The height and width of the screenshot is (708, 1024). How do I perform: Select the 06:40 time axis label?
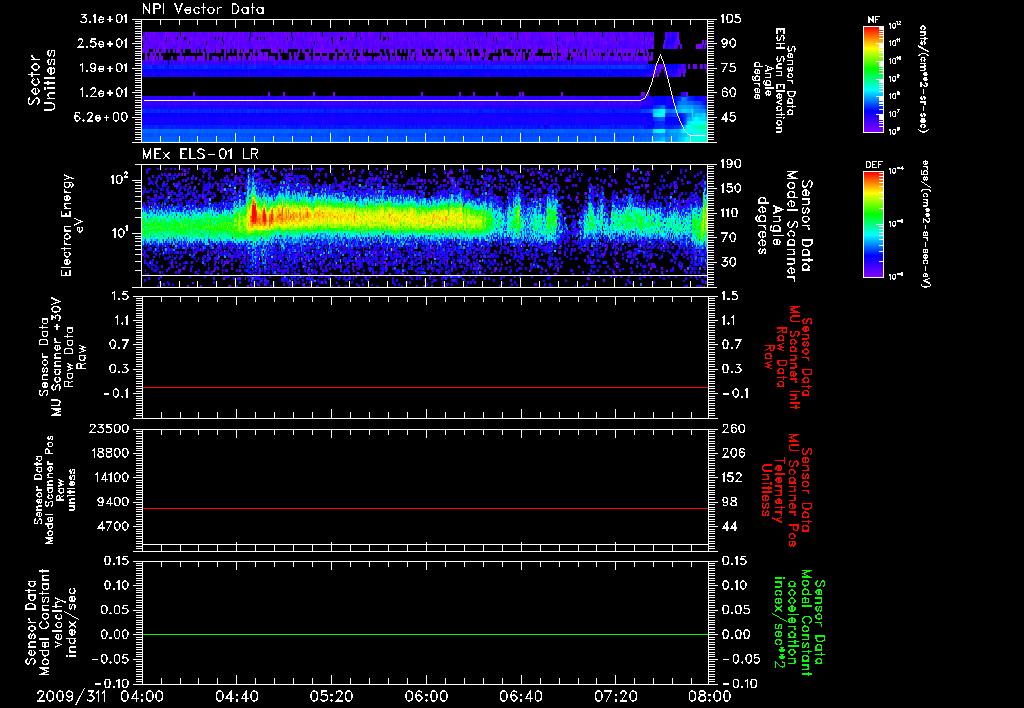[520, 695]
